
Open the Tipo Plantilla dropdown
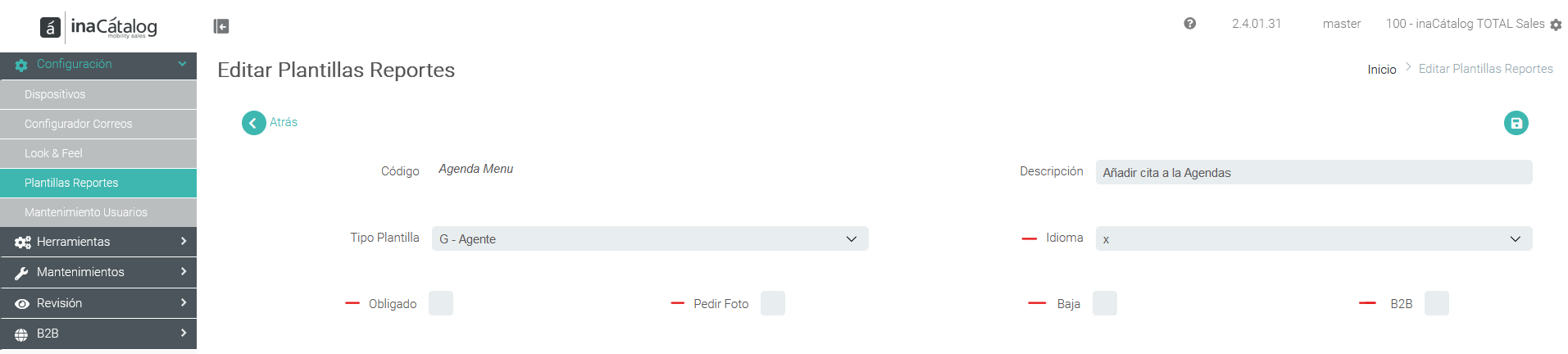click(650, 238)
